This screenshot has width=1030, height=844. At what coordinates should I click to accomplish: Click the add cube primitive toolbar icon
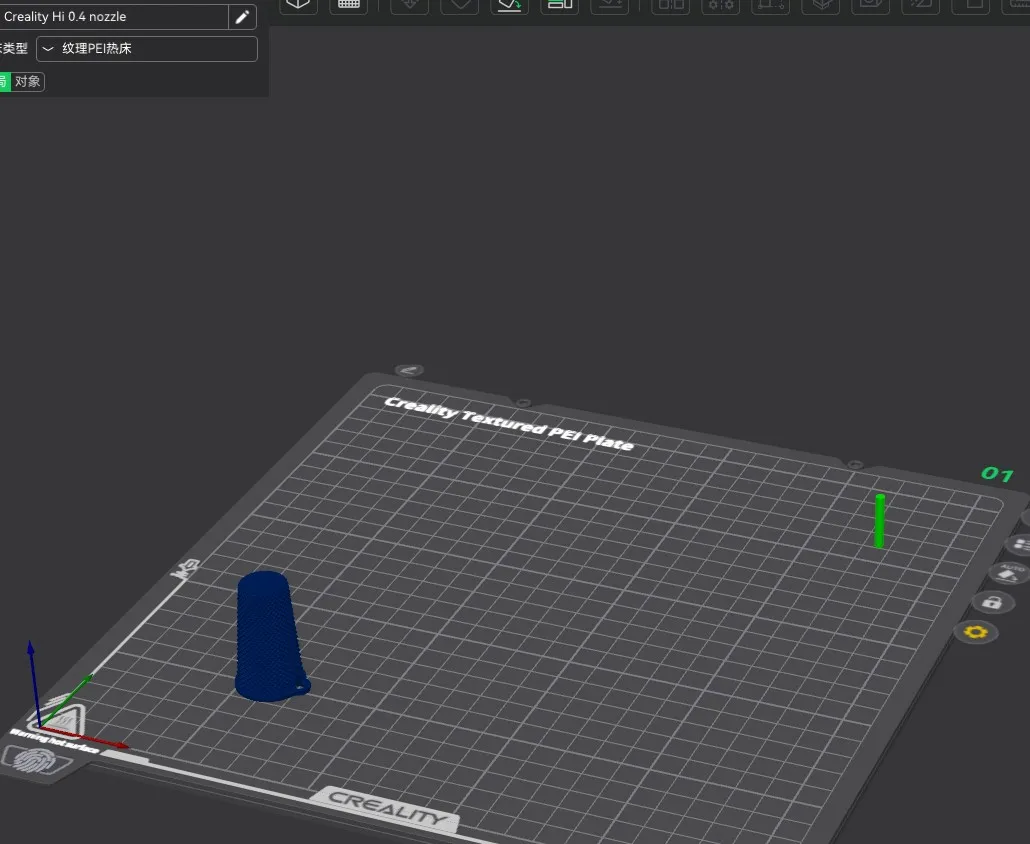298,5
